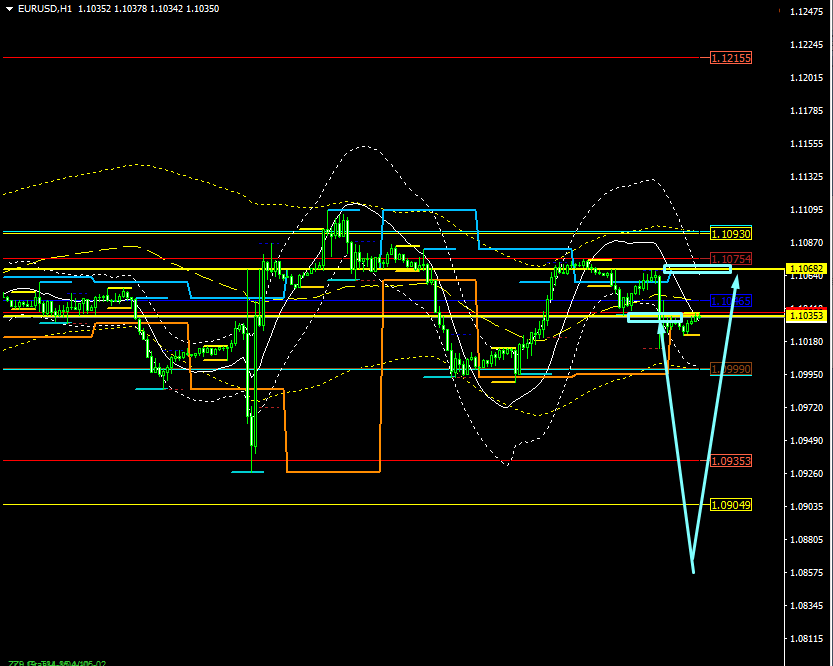The height and width of the screenshot is (666, 833).
Task: Click the blue 1.10465 level label
Action: [731, 301]
